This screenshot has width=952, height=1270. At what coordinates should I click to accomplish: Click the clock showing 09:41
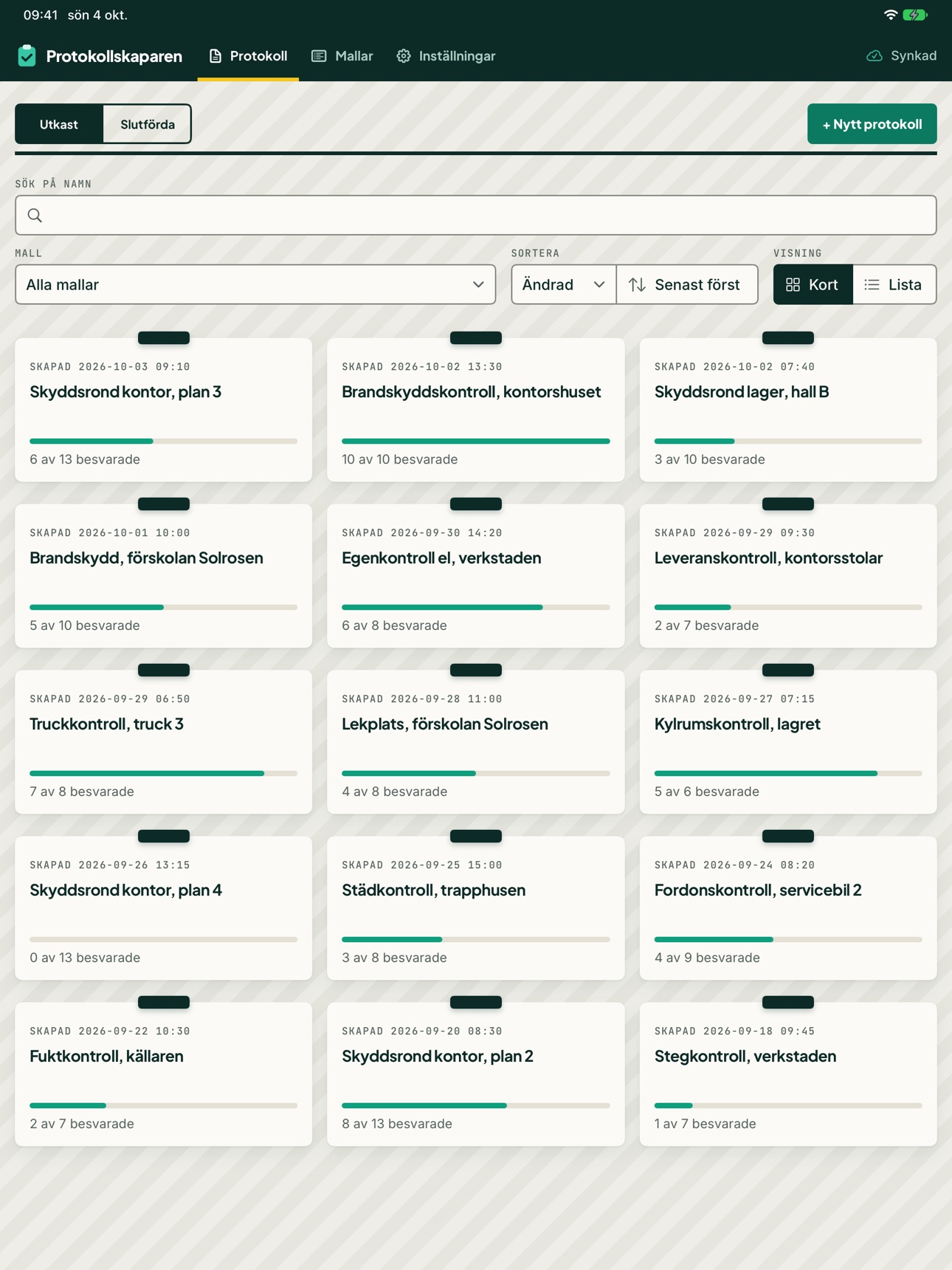(40, 15)
